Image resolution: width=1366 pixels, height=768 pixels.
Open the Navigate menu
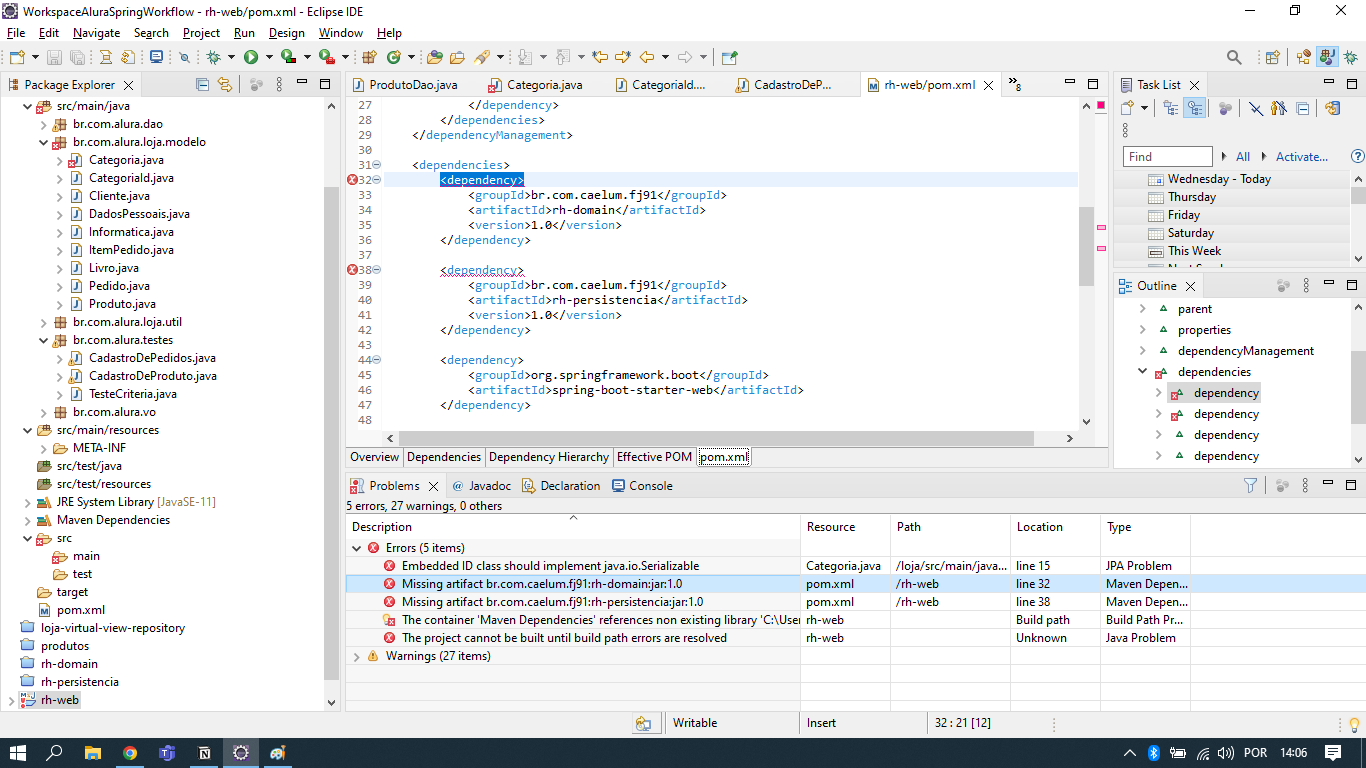click(96, 33)
